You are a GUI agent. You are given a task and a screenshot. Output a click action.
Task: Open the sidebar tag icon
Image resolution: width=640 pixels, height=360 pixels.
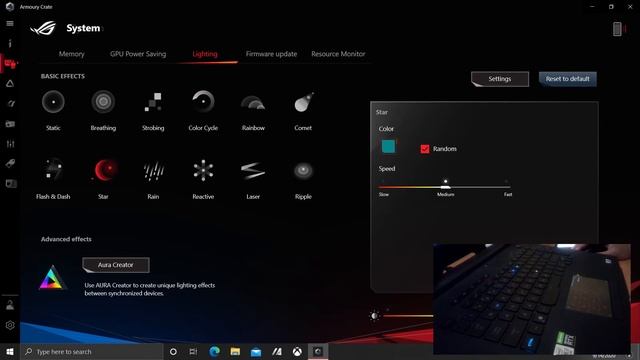(10, 164)
